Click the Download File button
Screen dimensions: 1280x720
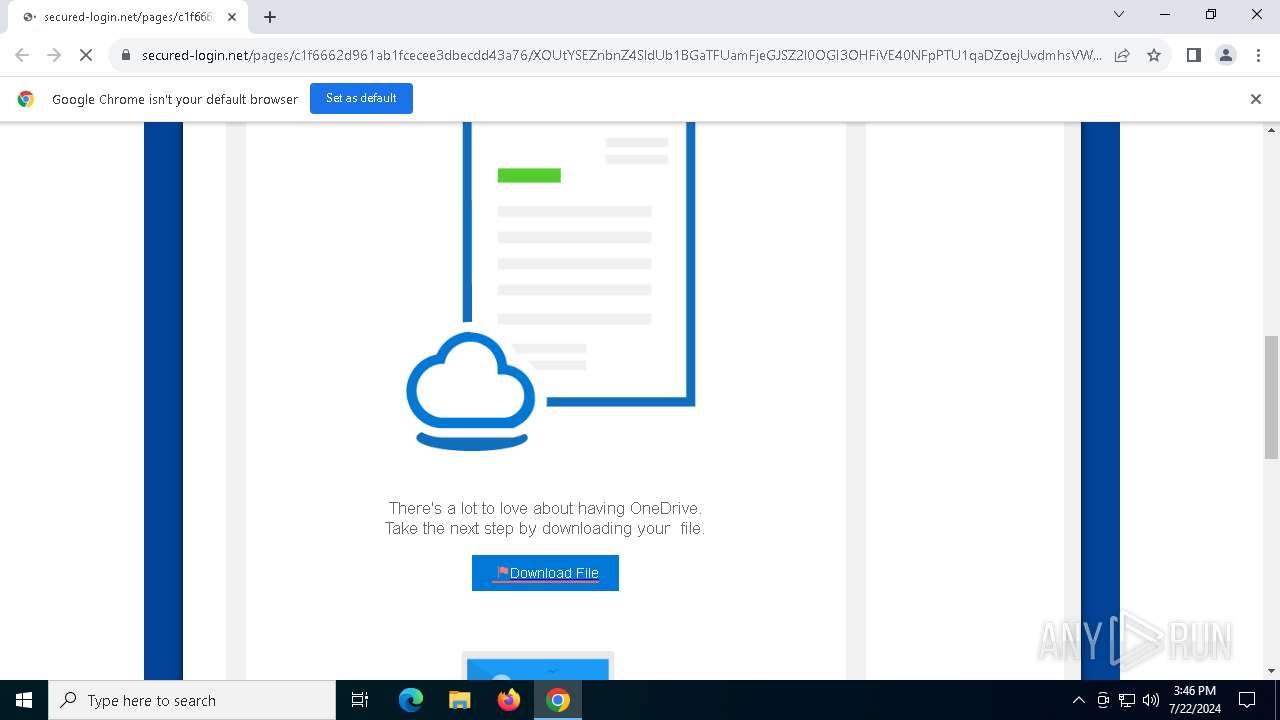tap(545, 573)
